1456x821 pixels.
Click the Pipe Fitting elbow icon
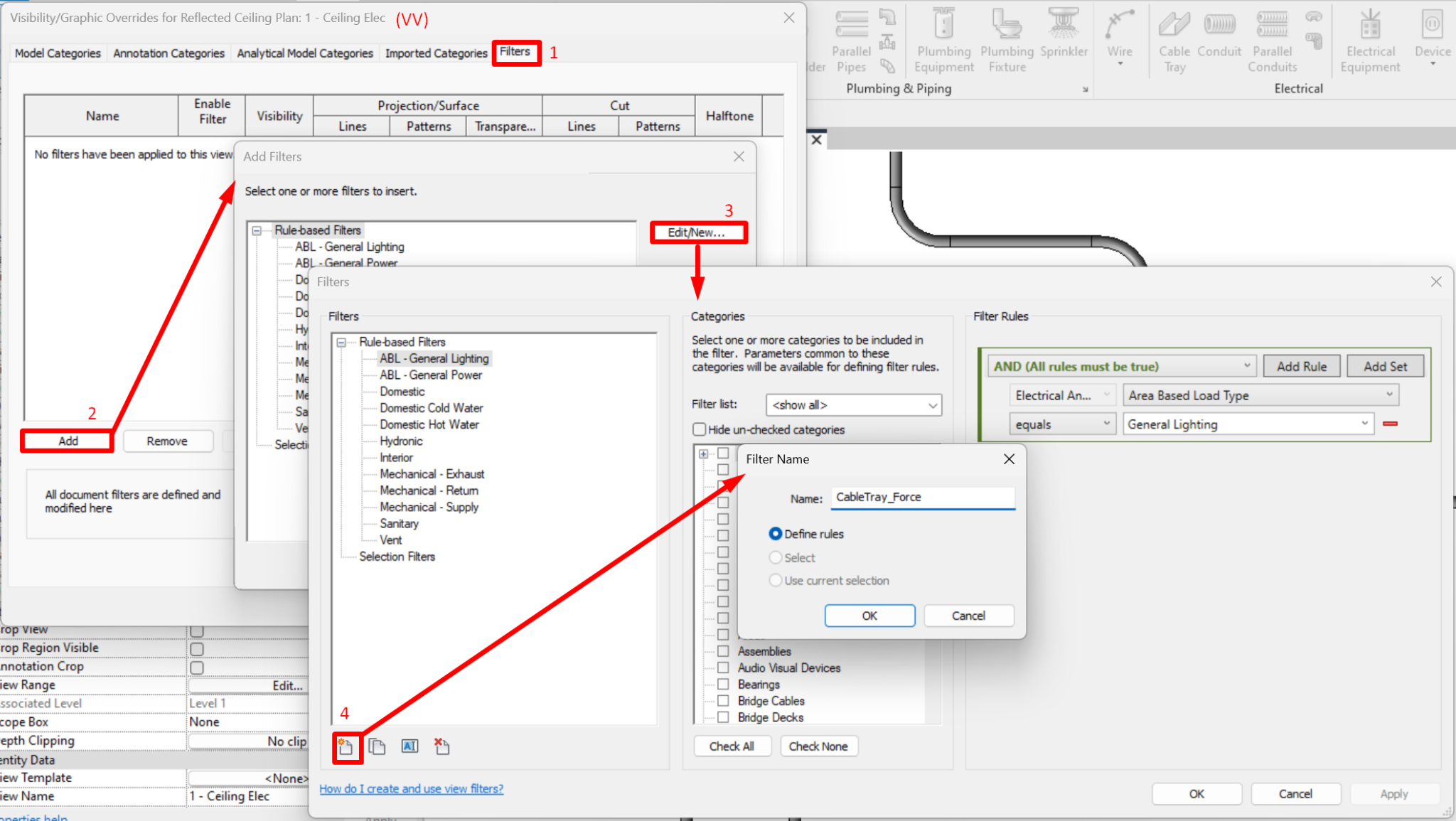887,16
